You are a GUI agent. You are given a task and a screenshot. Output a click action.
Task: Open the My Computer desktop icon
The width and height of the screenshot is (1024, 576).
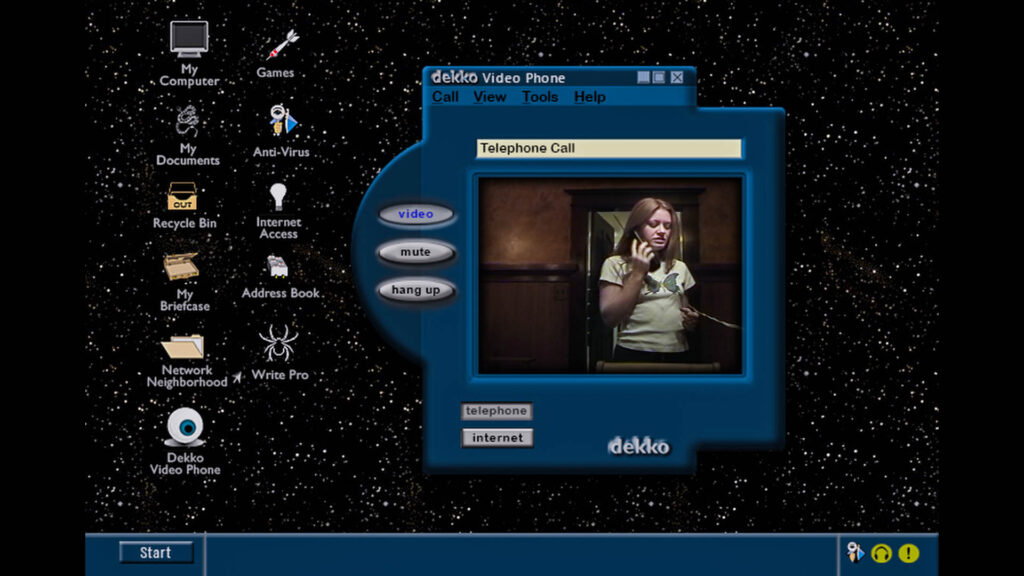pos(188,40)
